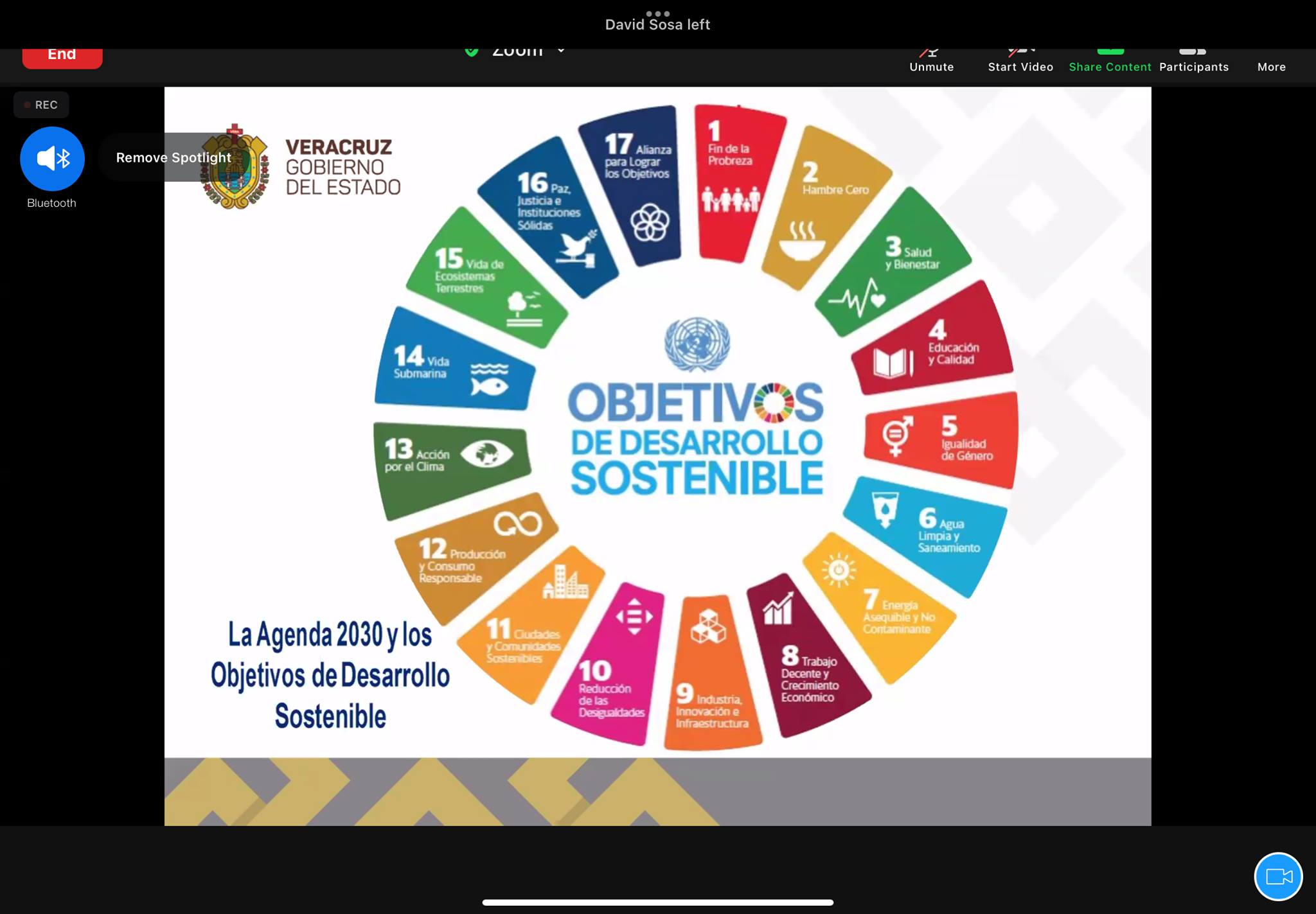Click the sun icon on segment 7

pyautogui.click(x=839, y=570)
